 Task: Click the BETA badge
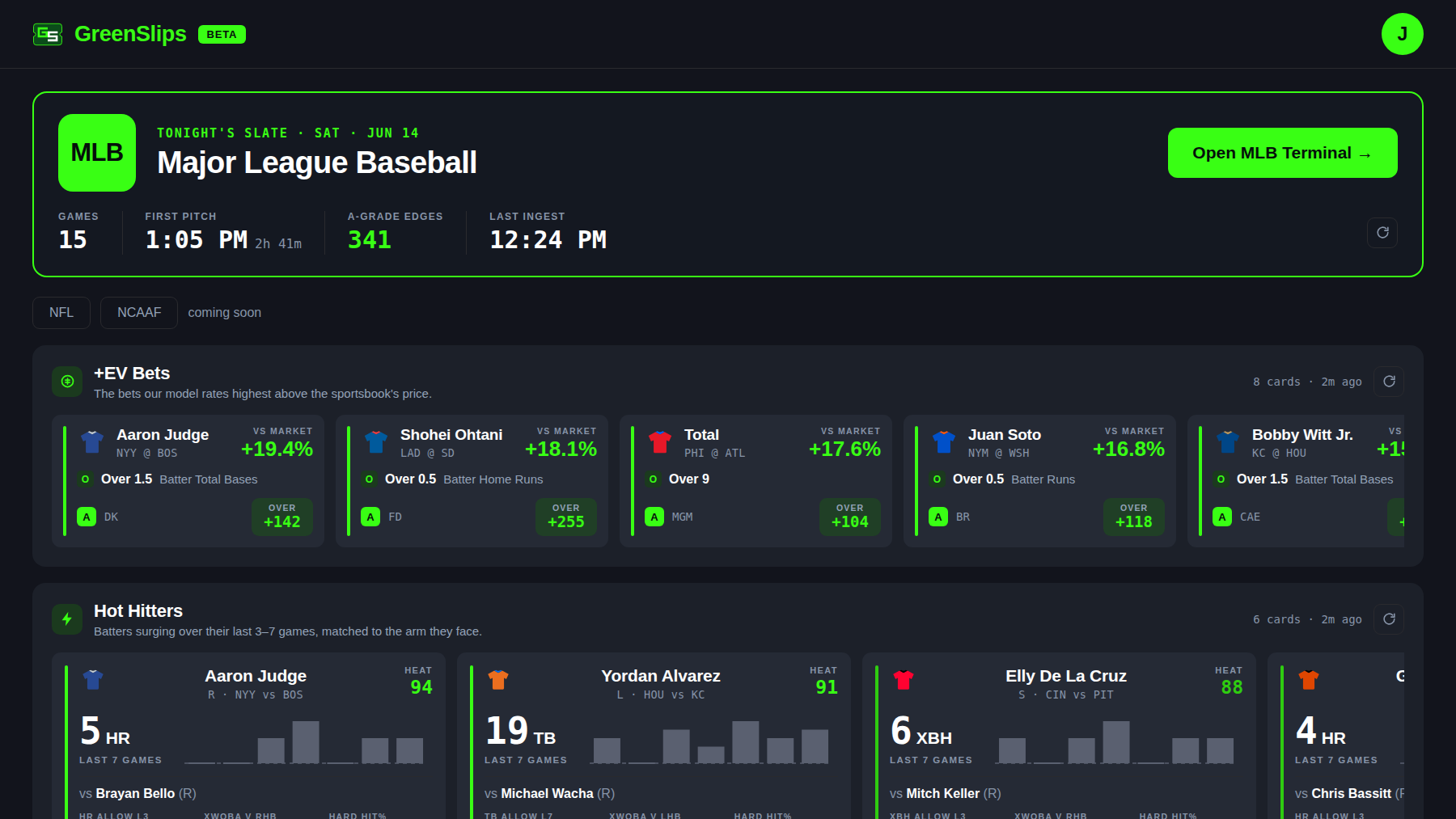pos(222,35)
